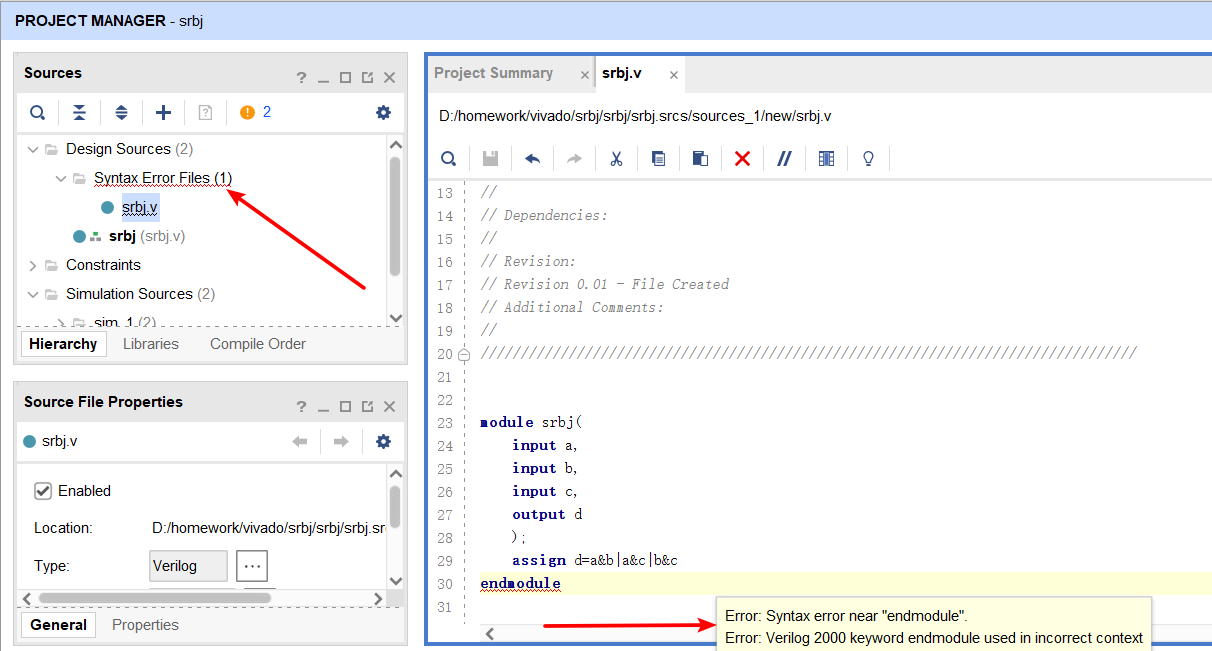Click the Add Sources plus icon
1212x651 pixels.
click(x=163, y=113)
